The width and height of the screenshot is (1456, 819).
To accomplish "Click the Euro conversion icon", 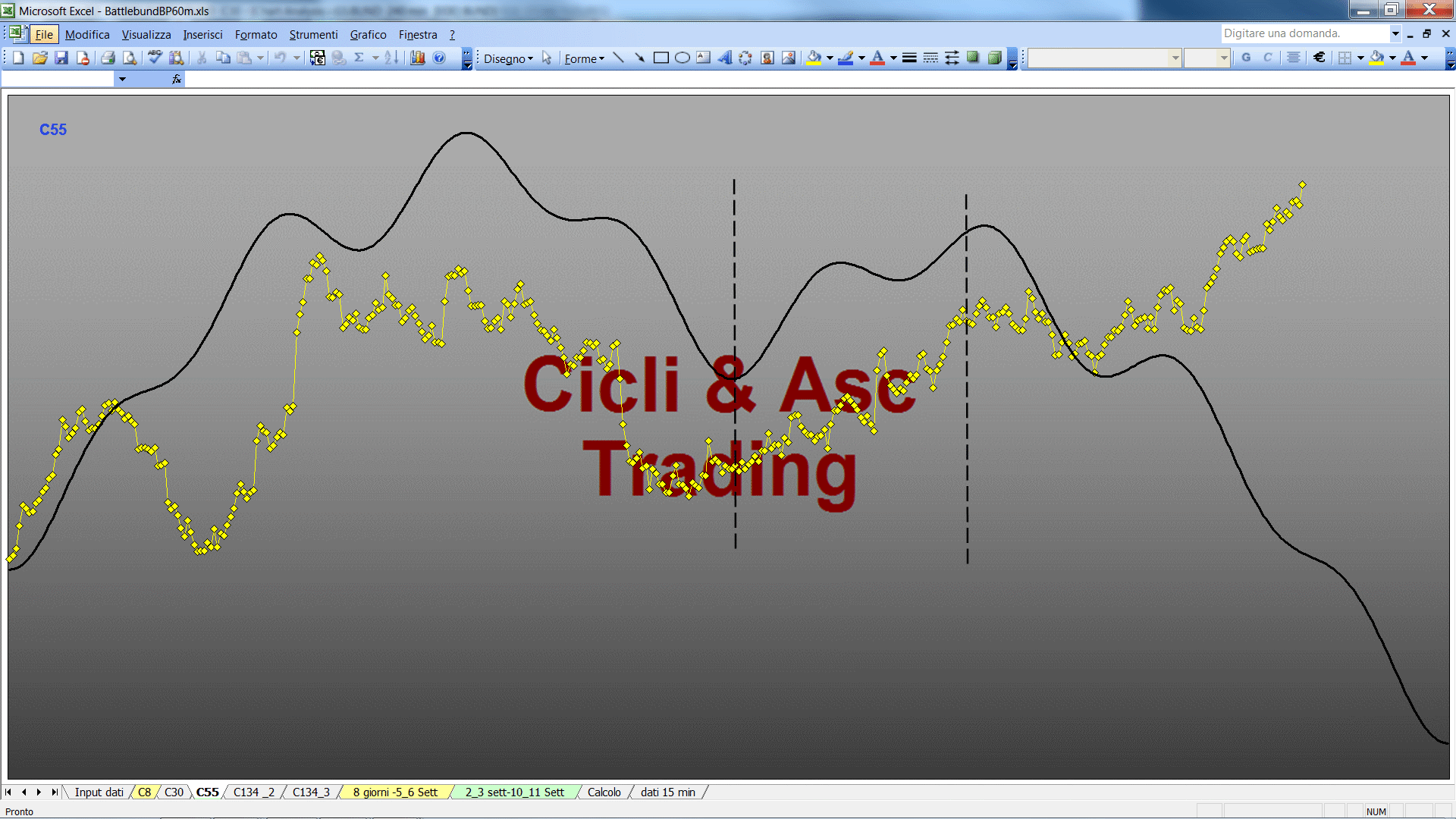I will coord(317,58).
